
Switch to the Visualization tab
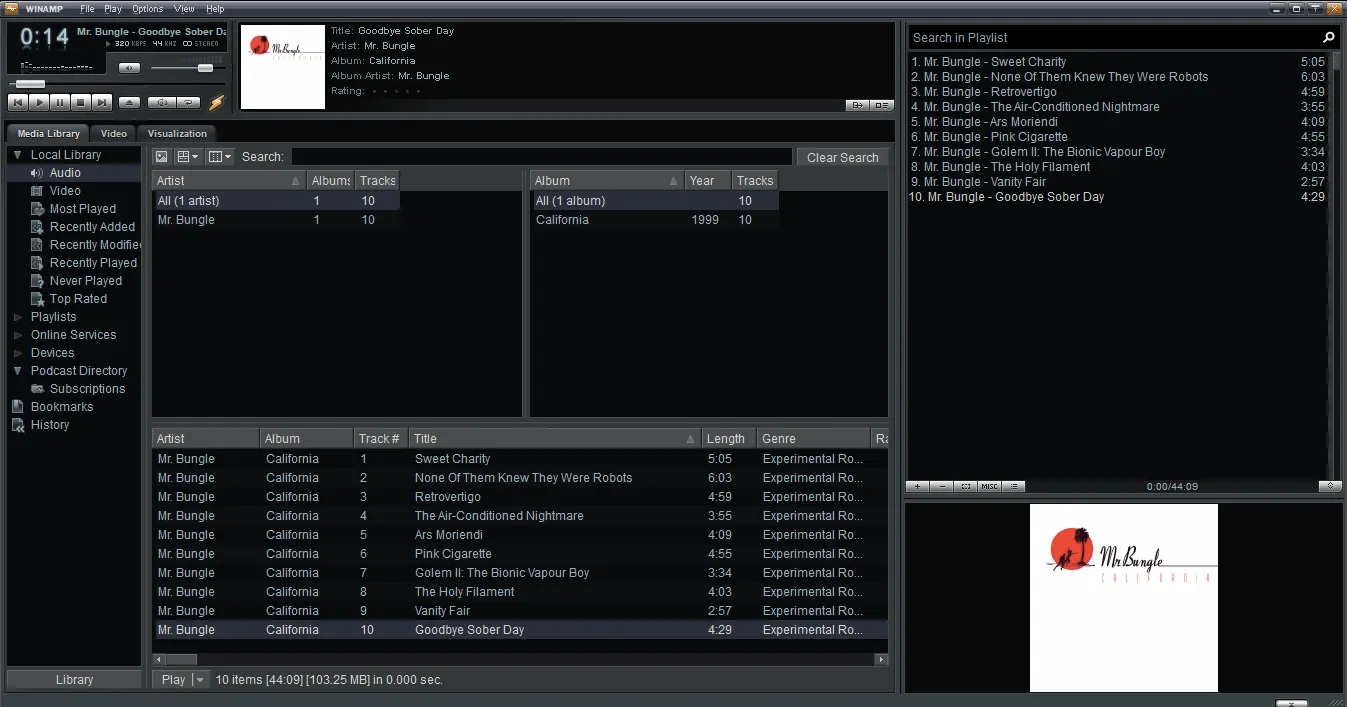[177, 134]
